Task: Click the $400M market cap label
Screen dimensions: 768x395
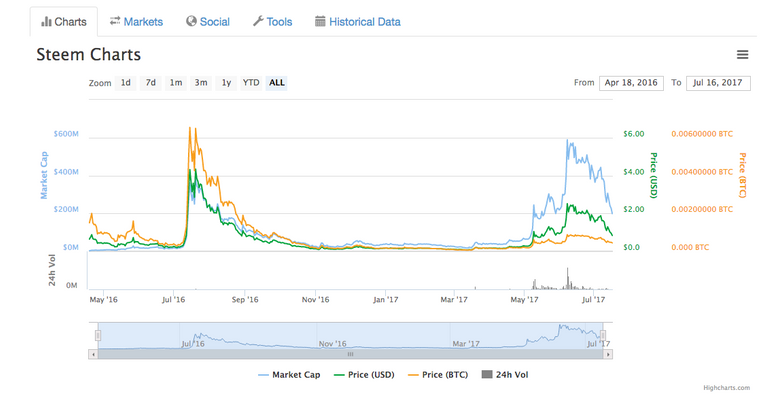Action: [66, 172]
